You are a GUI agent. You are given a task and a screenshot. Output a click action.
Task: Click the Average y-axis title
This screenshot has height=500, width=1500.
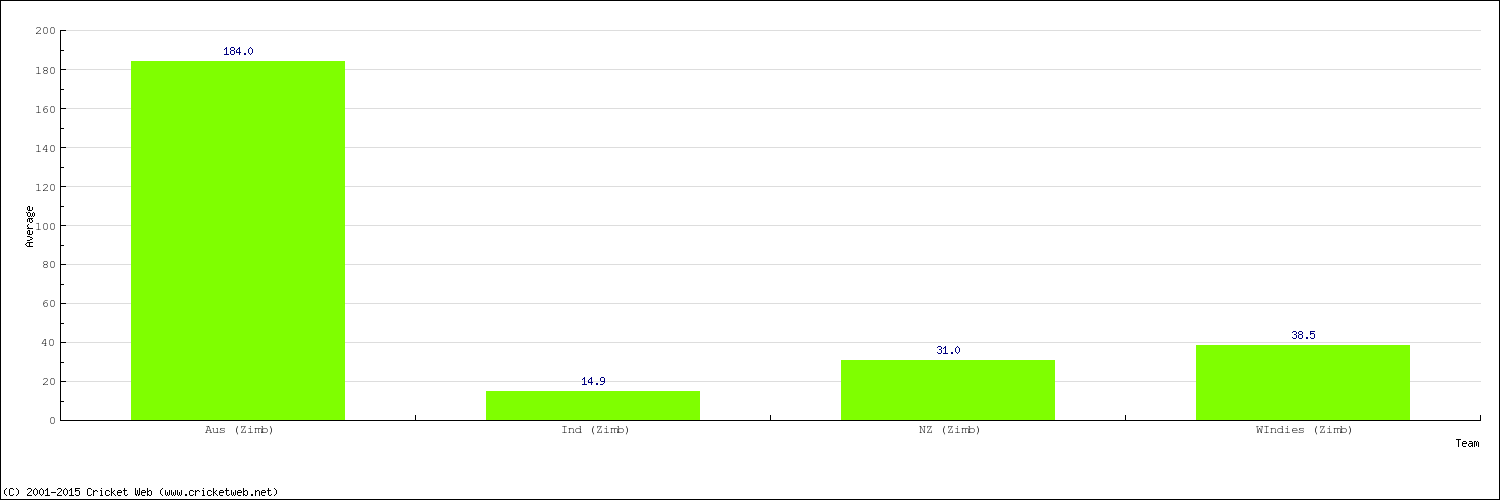pos(30,227)
